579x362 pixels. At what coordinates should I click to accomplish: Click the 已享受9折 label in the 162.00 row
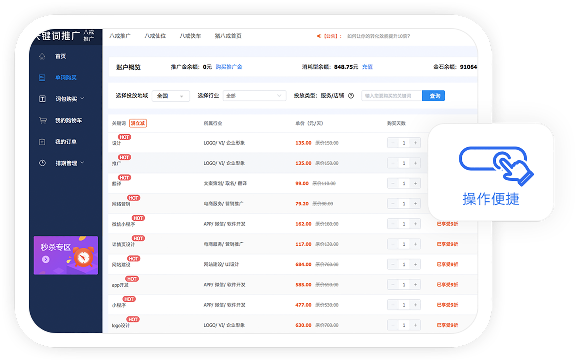(447, 224)
